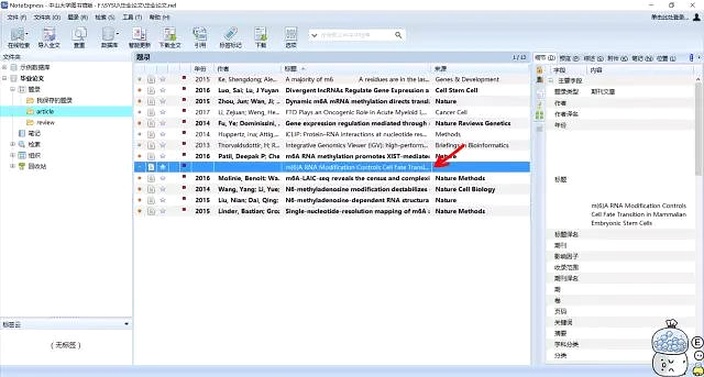Screen dimensions: 704x377
Task: Open the 检索 (S) menu
Action: tap(105, 17)
